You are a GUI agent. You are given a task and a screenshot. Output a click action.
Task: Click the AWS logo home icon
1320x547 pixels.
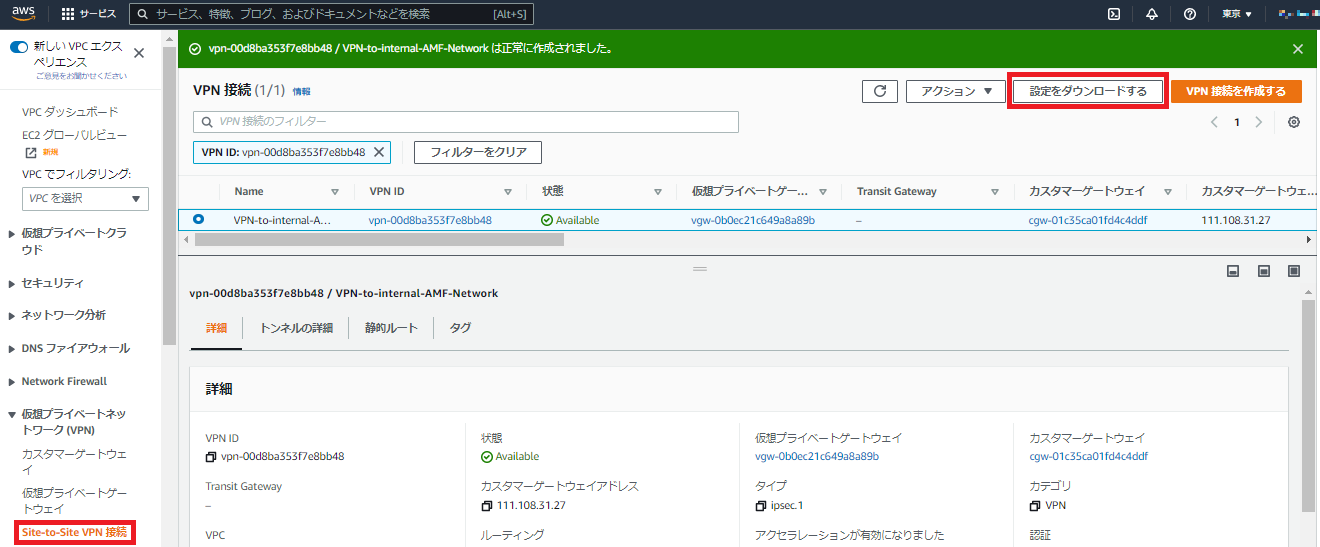pos(24,14)
